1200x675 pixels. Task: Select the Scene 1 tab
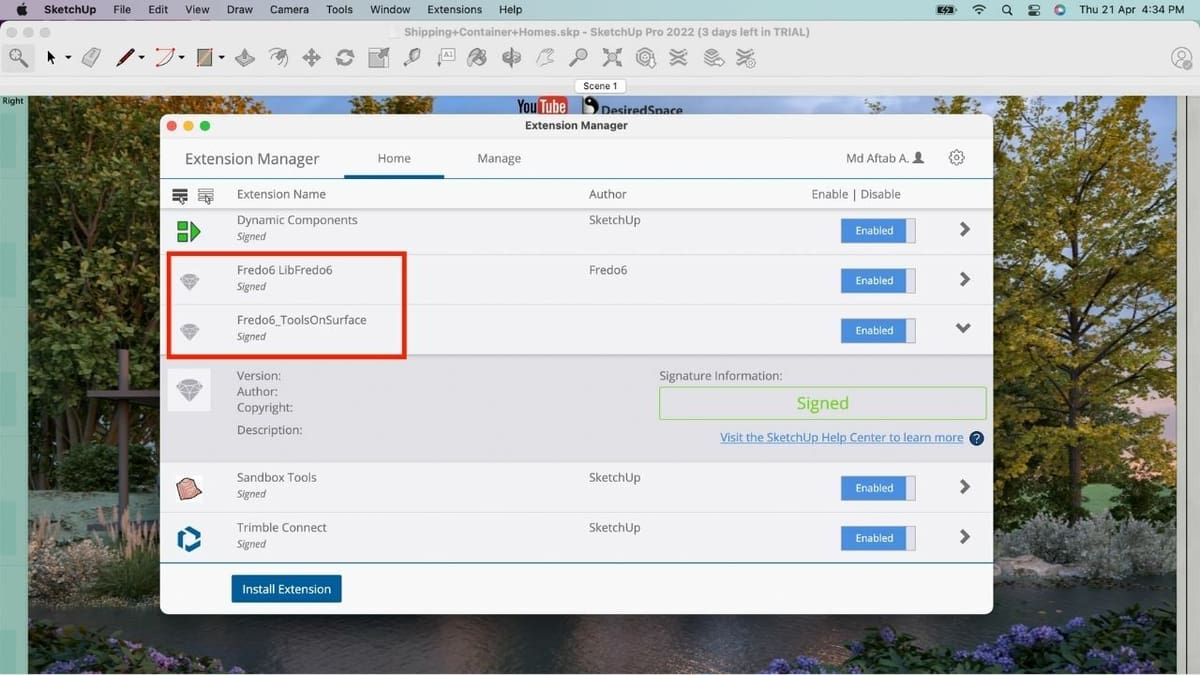(x=600, y=86)
